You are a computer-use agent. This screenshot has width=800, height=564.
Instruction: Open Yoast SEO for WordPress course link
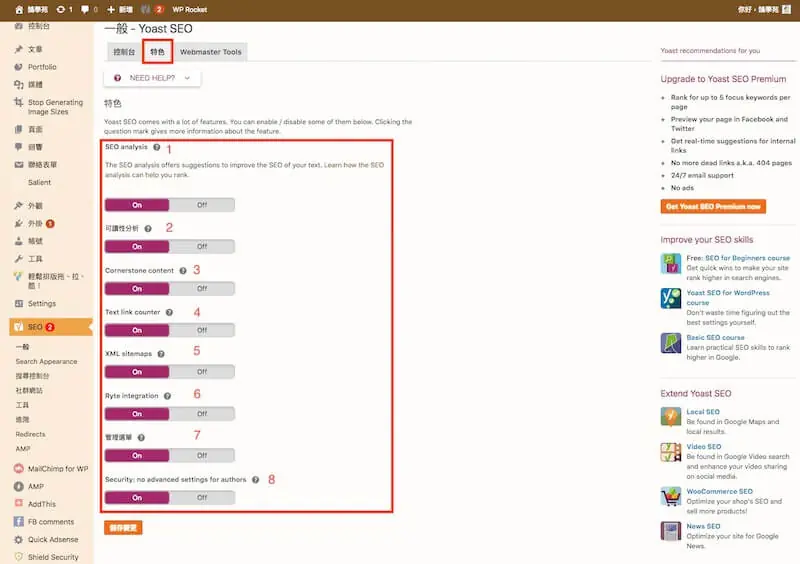tap(728, 298)
